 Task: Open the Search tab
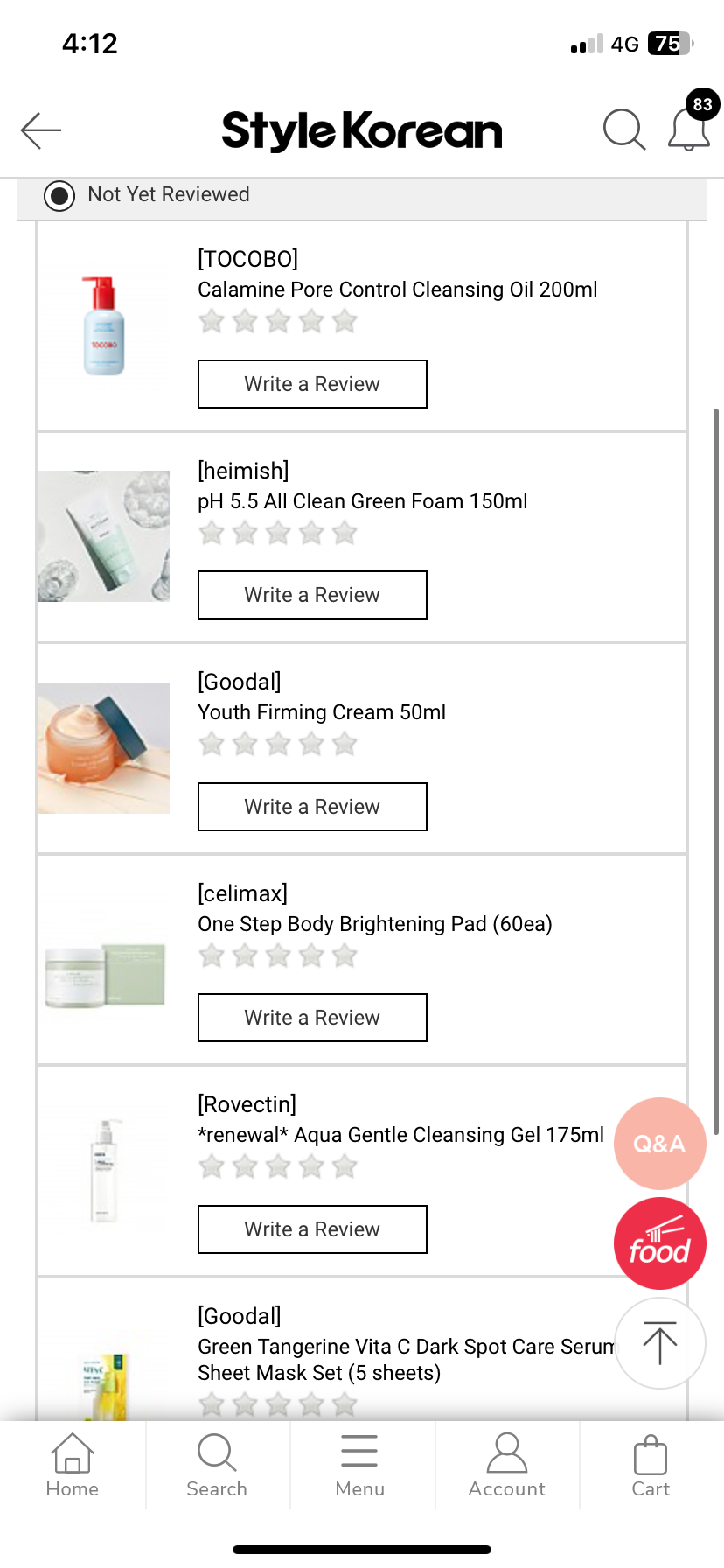(x=217, y=1465)
